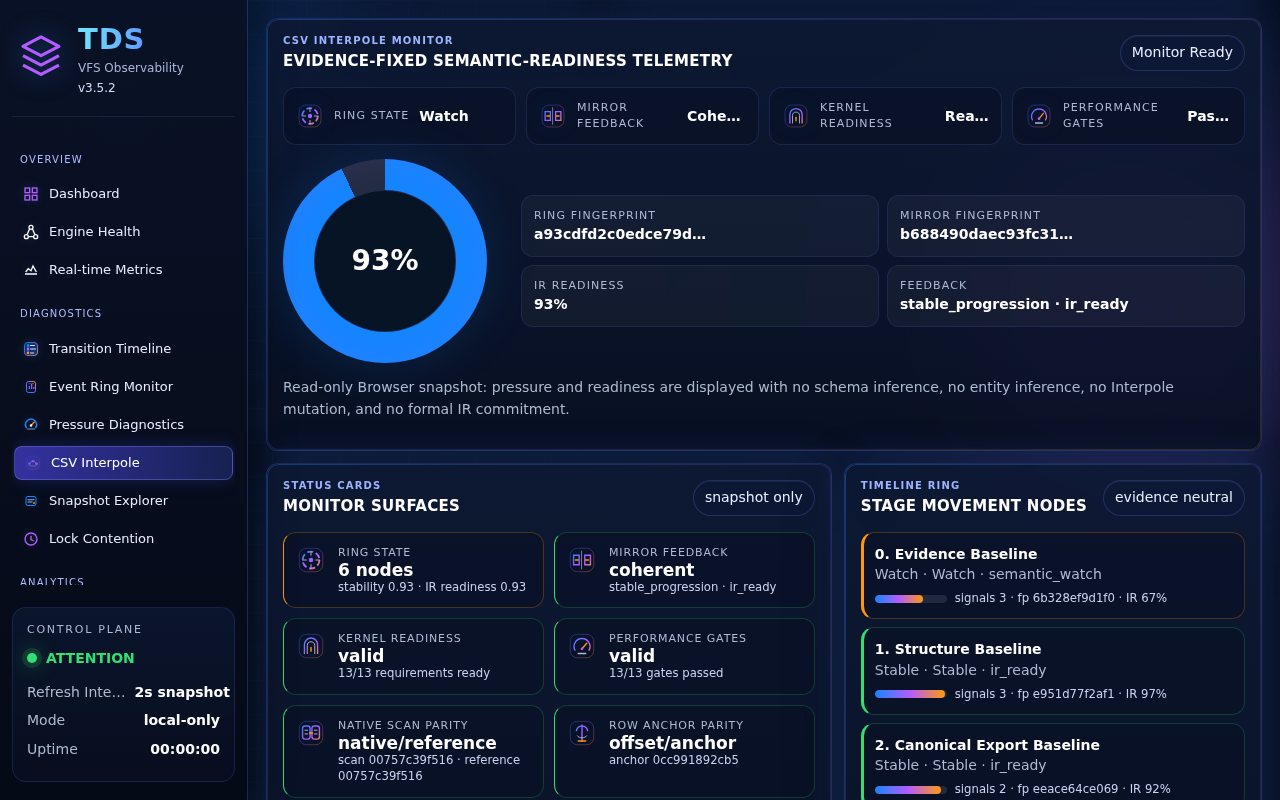Click the ATTENTION status label
Viewport: 1280px width, 800px height.
click(x=90, y=658)
